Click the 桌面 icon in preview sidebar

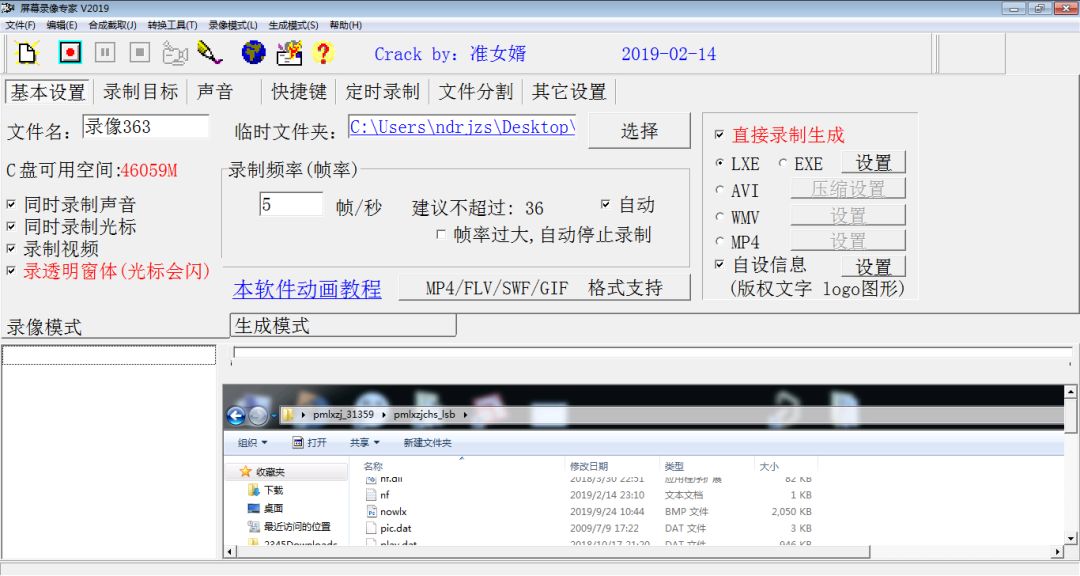pos(253,508)
